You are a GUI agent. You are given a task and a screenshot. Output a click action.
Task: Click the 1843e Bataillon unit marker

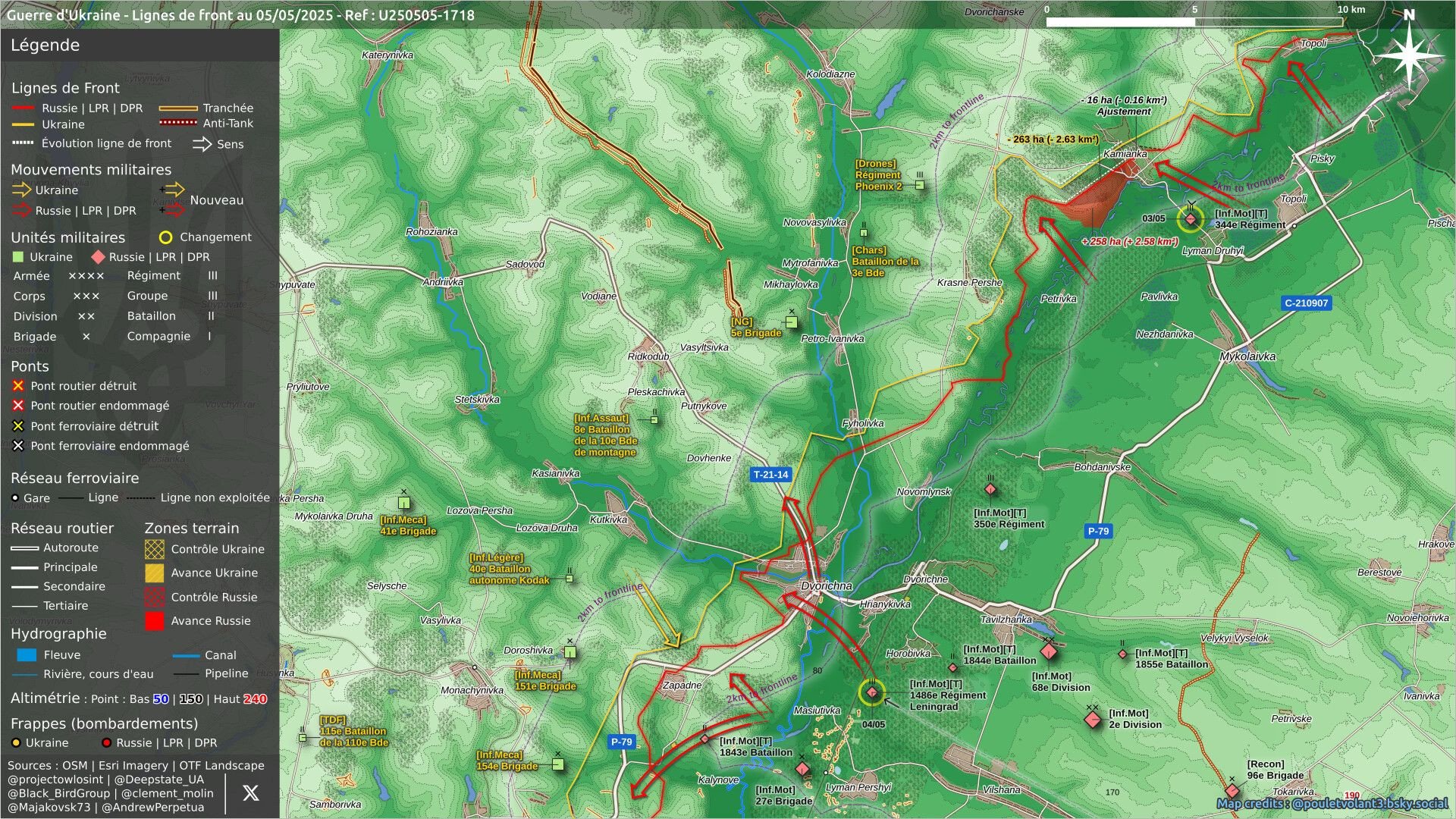[x=705, y=739]
